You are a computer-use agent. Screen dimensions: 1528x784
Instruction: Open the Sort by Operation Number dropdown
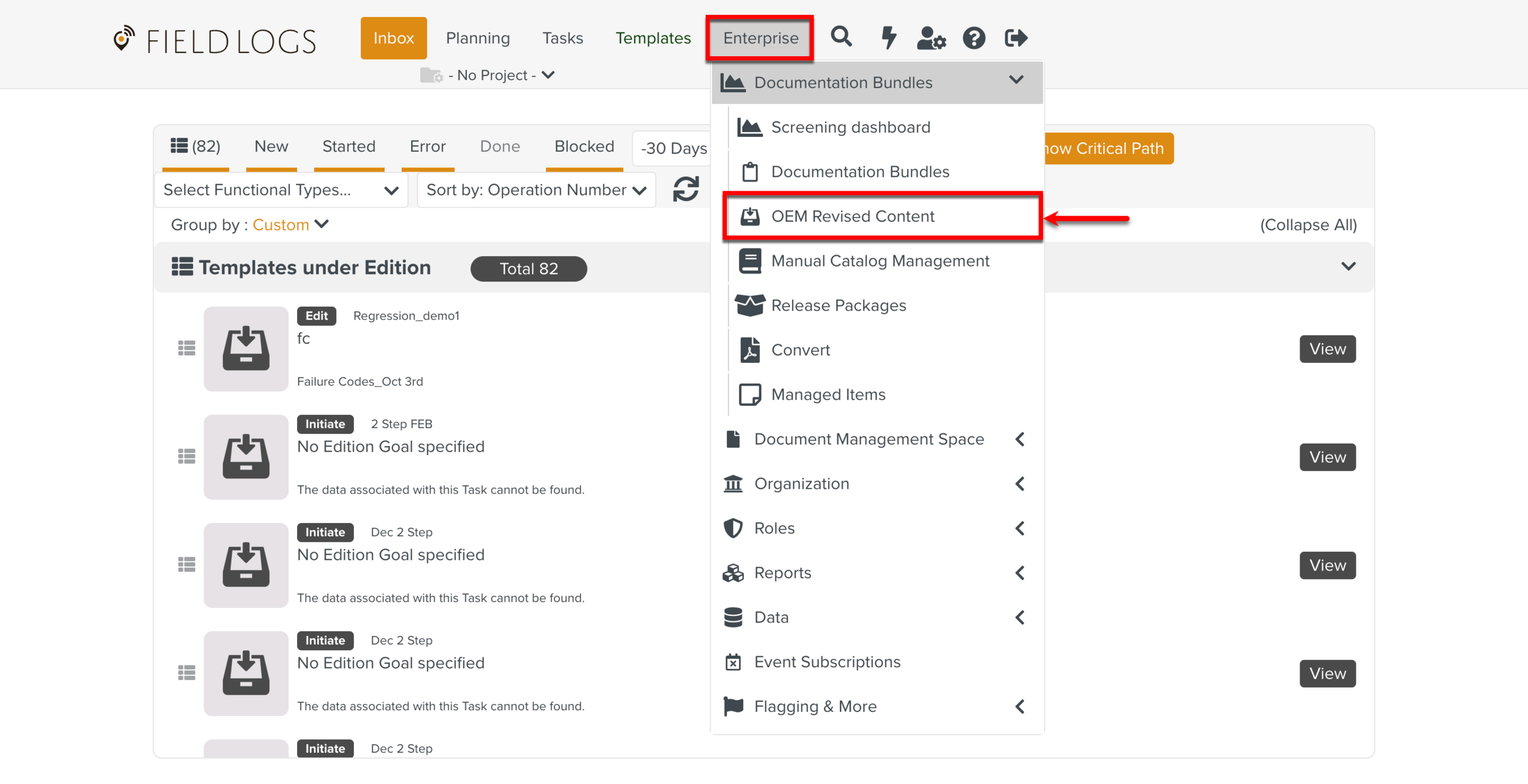[x=536, y=190]
